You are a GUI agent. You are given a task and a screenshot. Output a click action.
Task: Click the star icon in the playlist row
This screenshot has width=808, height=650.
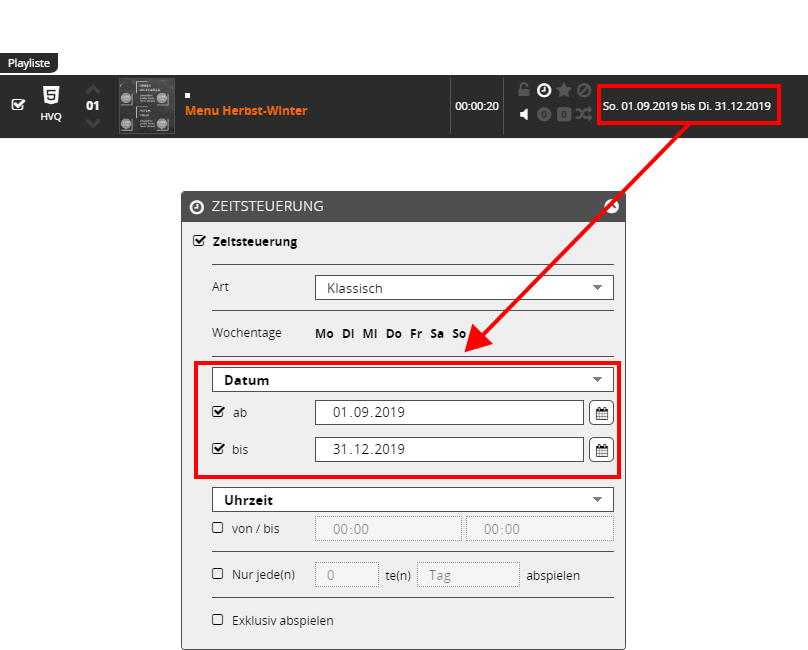(x=564, y=90)
